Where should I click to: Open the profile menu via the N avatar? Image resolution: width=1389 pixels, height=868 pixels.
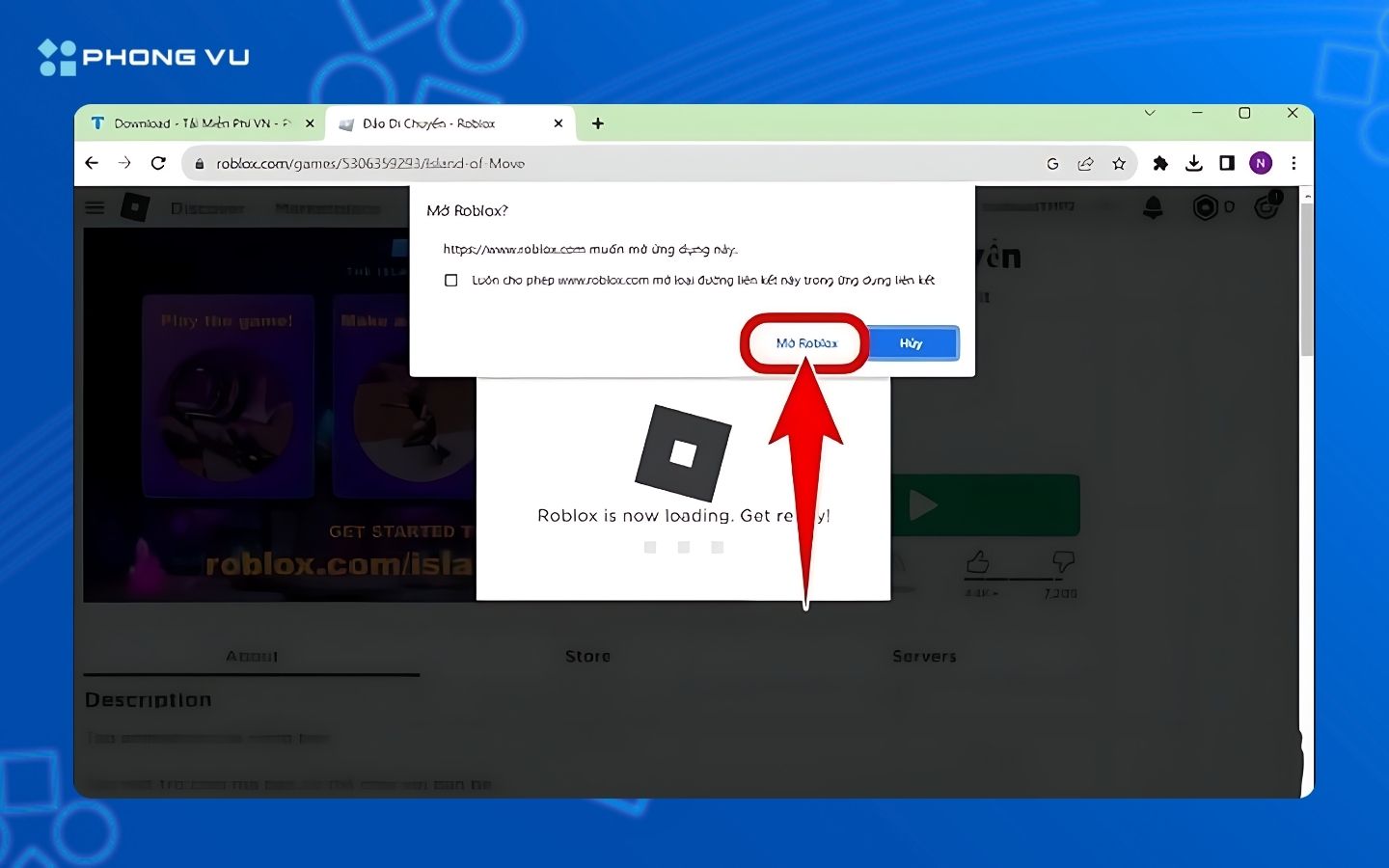pyautogui.click(x=1260, y=163)
